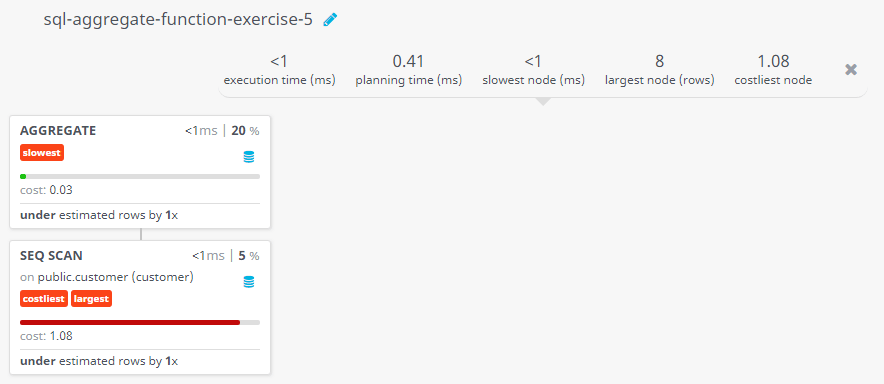Select the execution time statistic
Image resolution: width=884 pixels, height=384 pixels.
pos(280,70)
